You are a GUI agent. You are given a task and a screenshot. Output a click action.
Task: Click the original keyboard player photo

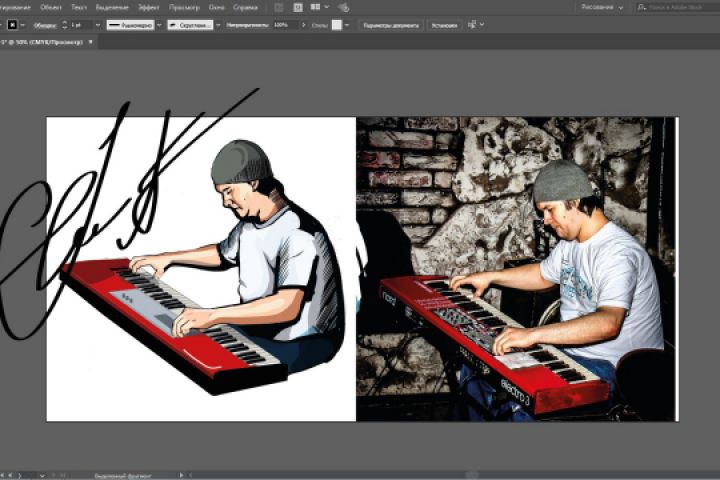point(517,269)
